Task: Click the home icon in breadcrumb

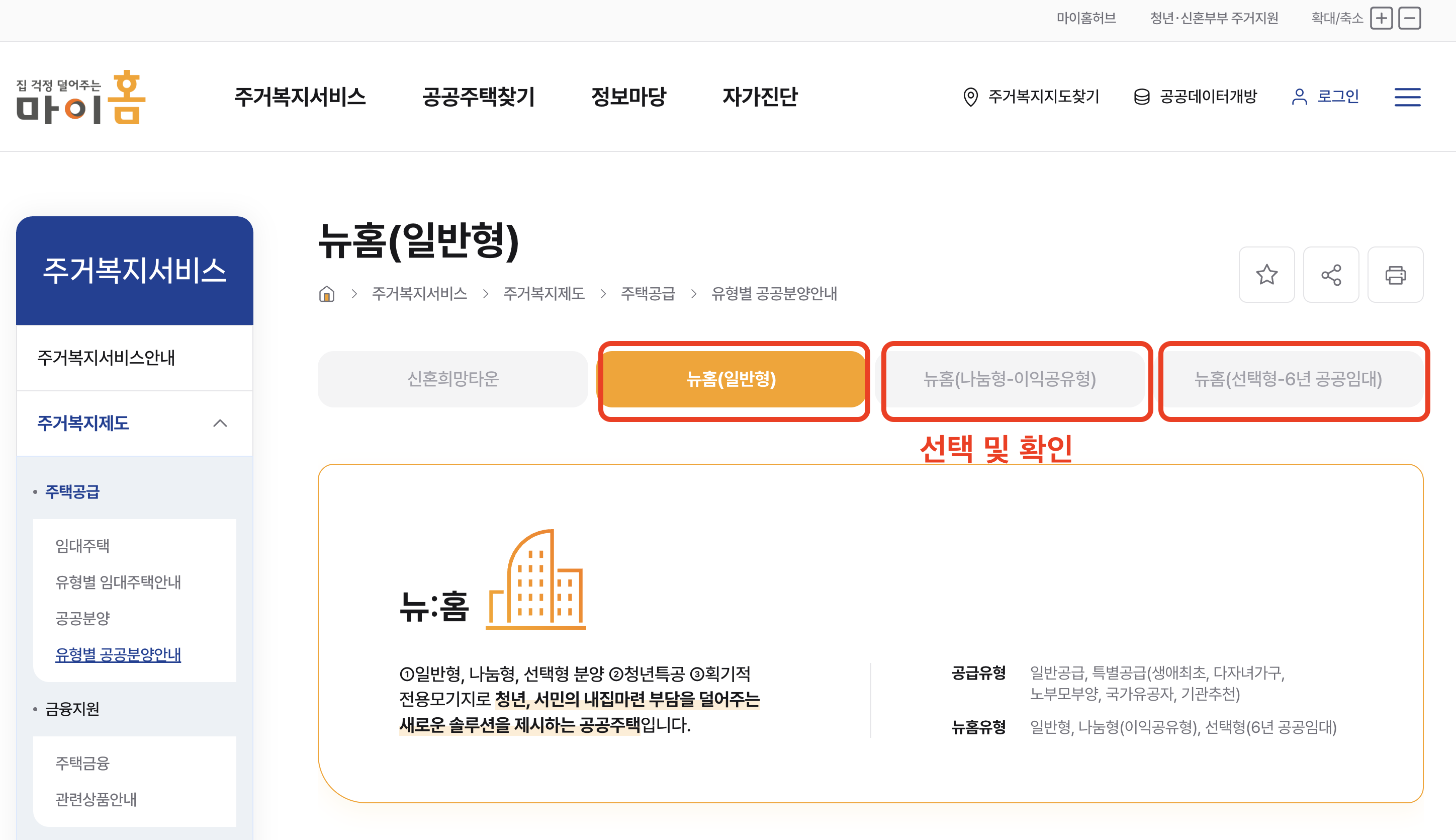Action: pos(326,294)
